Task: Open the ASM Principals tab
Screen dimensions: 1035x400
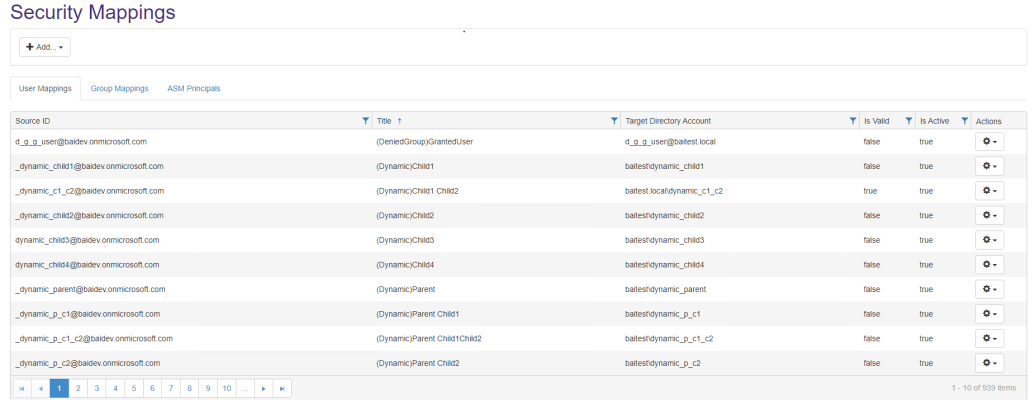Action: tap(193, 89)
